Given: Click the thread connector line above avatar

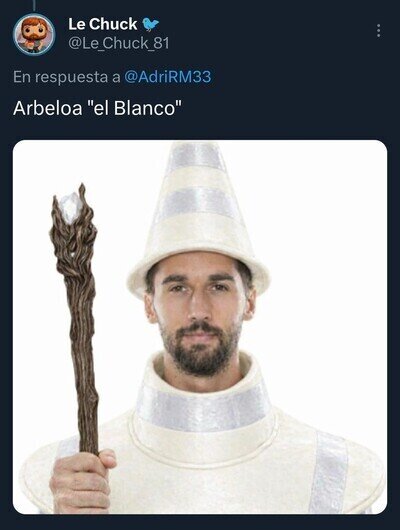Looking at the screenshot, I should pyautogui.click(x=34, y=5).
